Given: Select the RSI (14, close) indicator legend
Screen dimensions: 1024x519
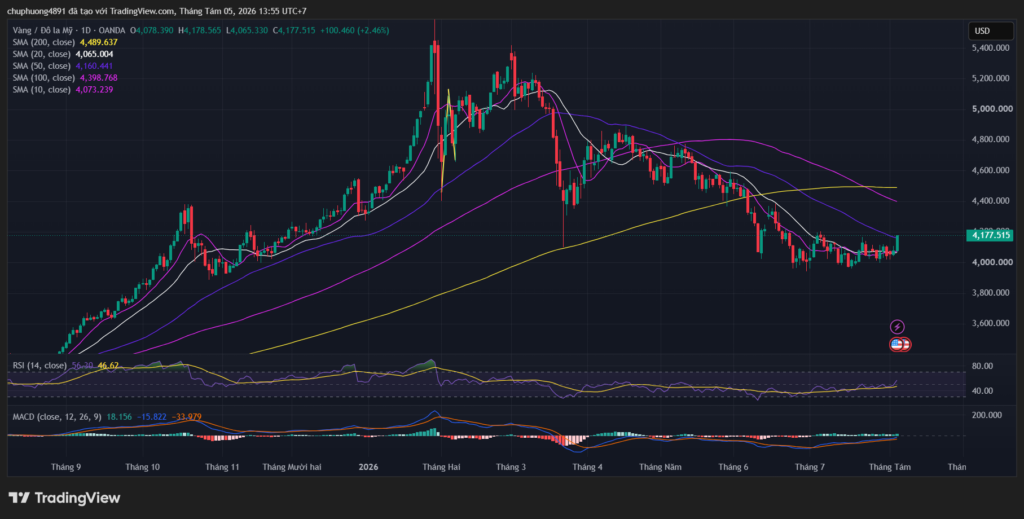Looking at the screenshot, I should tap(40, 366).
